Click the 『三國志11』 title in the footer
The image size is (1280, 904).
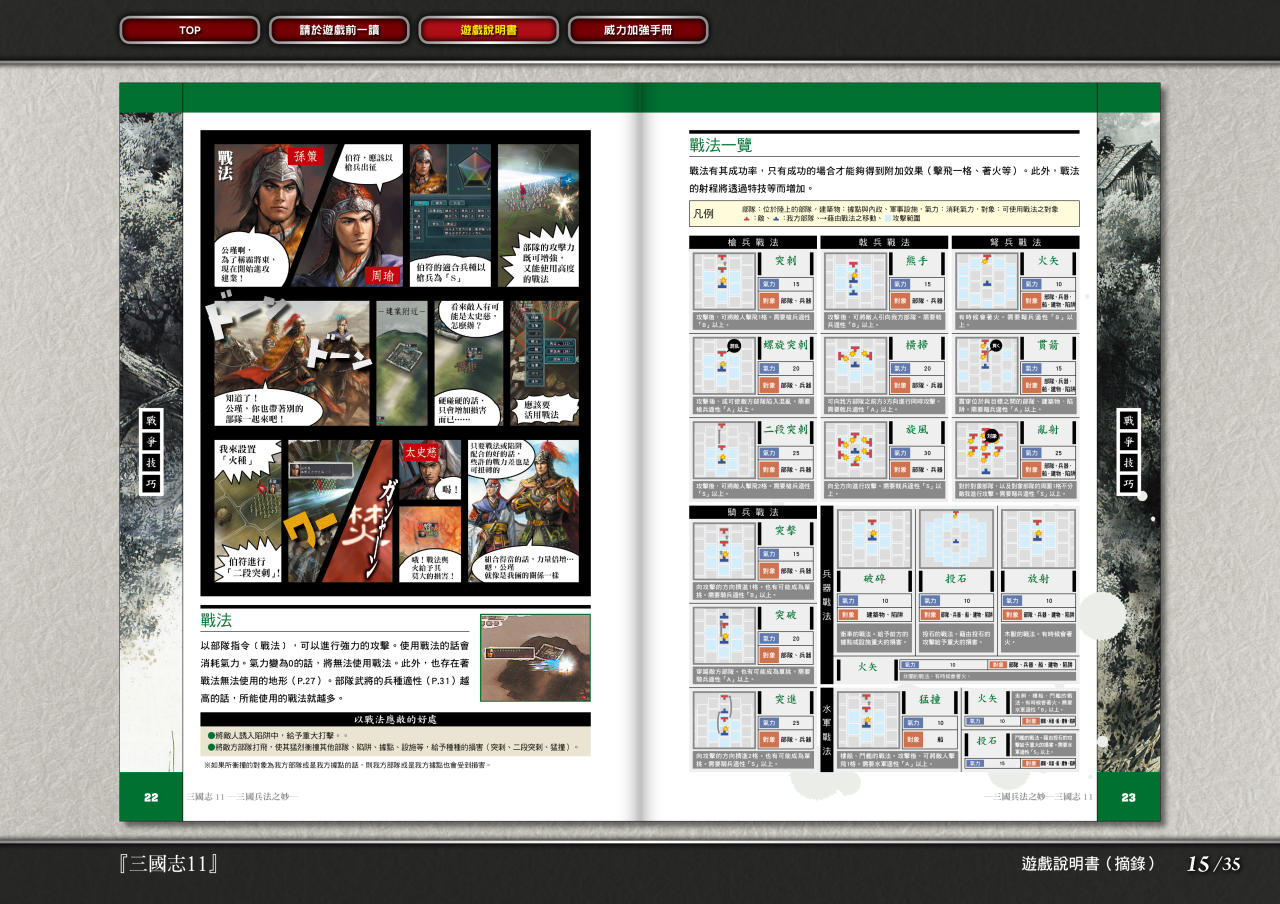coord(168,864)
